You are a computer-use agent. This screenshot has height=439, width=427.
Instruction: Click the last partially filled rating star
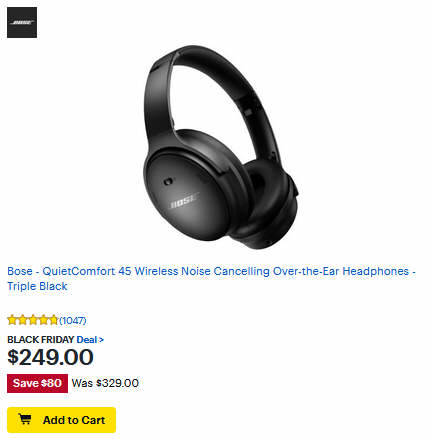point(53,320)
